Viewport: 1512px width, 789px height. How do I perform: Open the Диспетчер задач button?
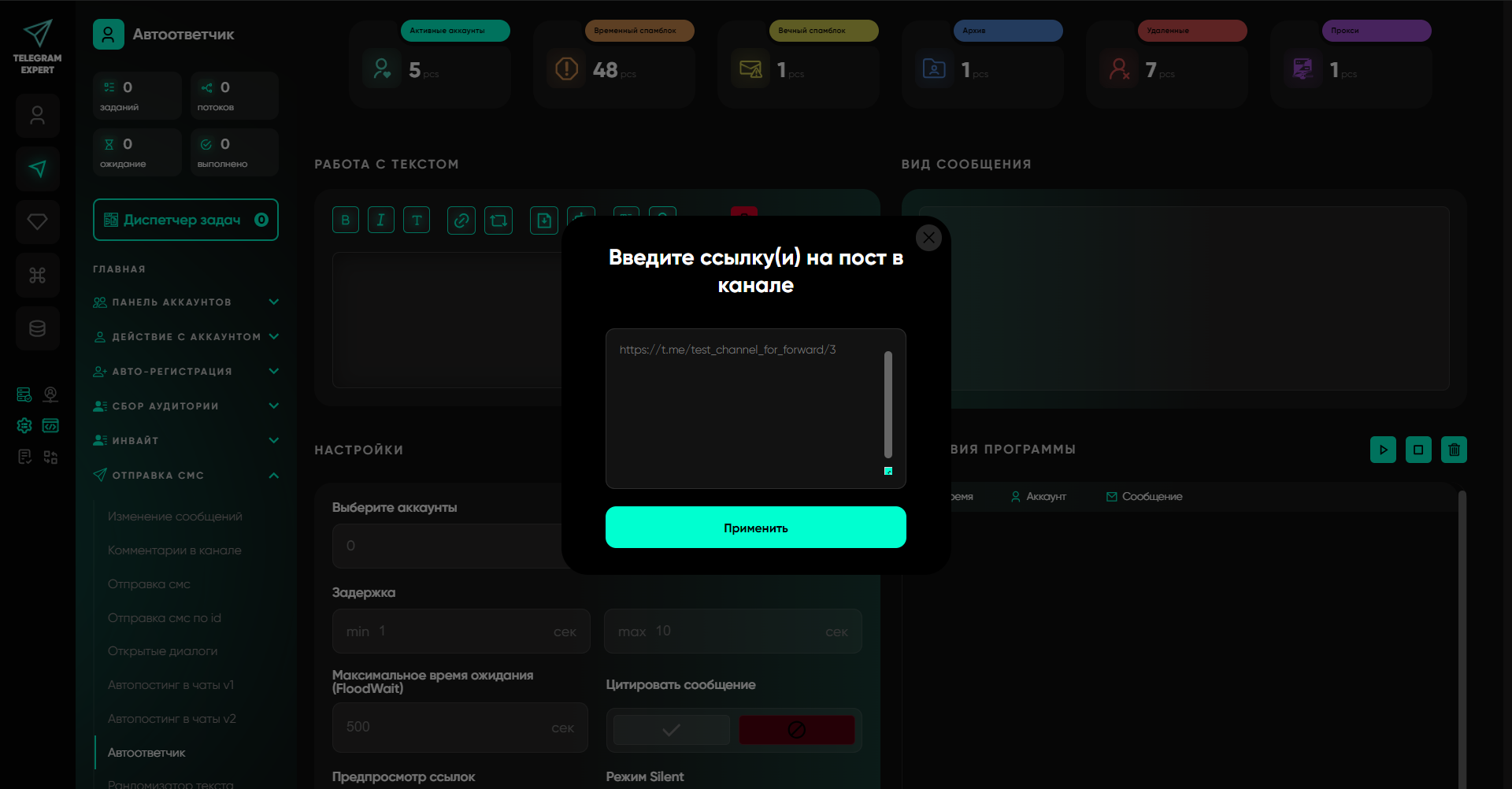coord(186,220)
